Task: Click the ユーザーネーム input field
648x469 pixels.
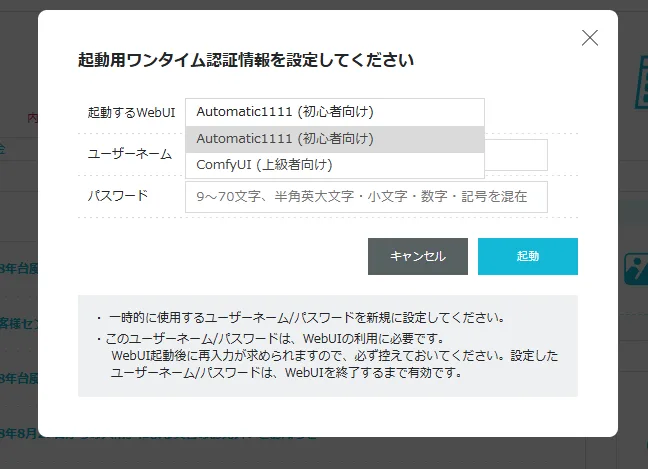Action: click(x=516, y=155)
